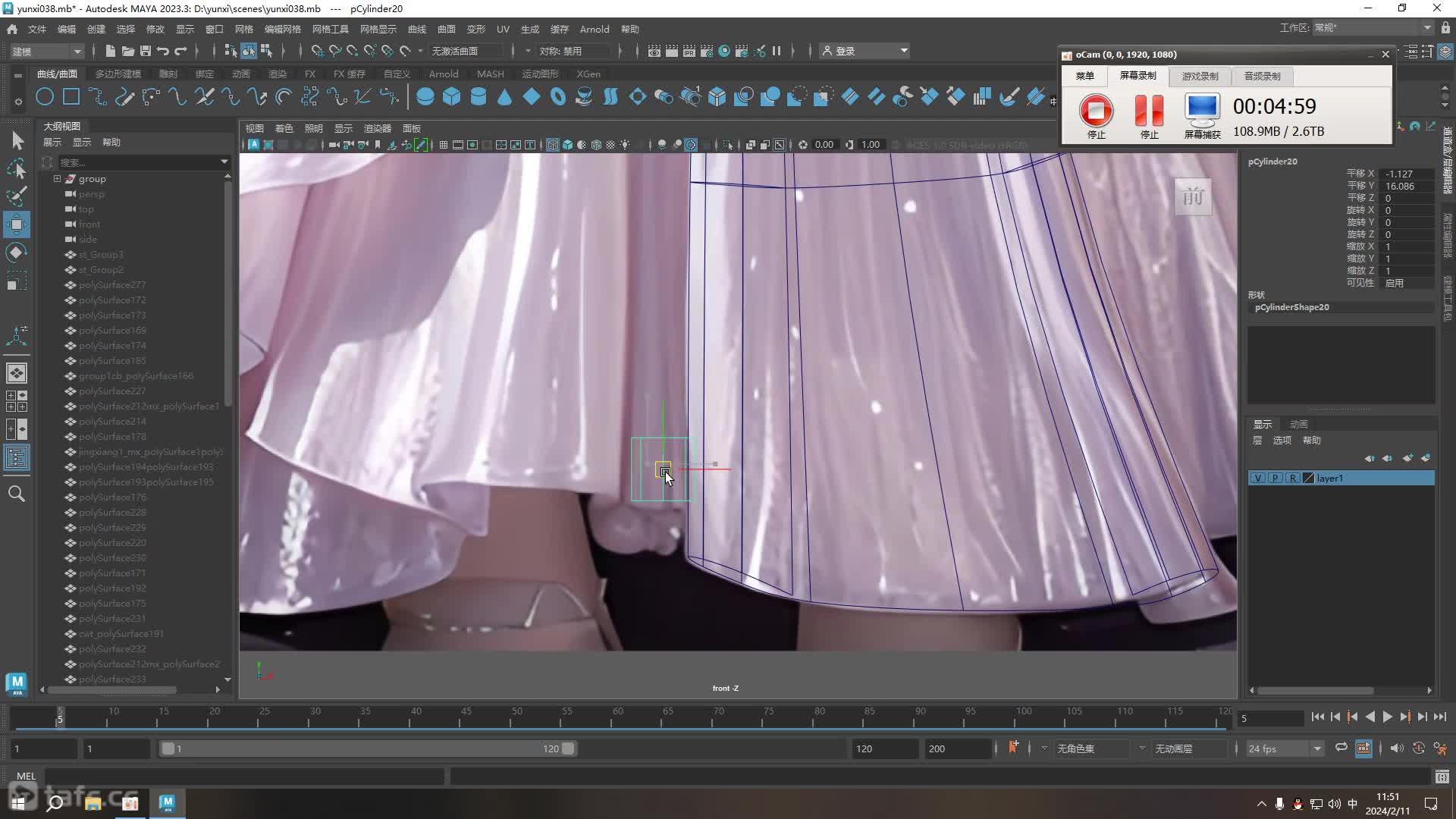The height and width of the screenshot is (819, 1456).
Task: Activate the Rotate tool
Action: pyautogui.click(x=17, y=253)
